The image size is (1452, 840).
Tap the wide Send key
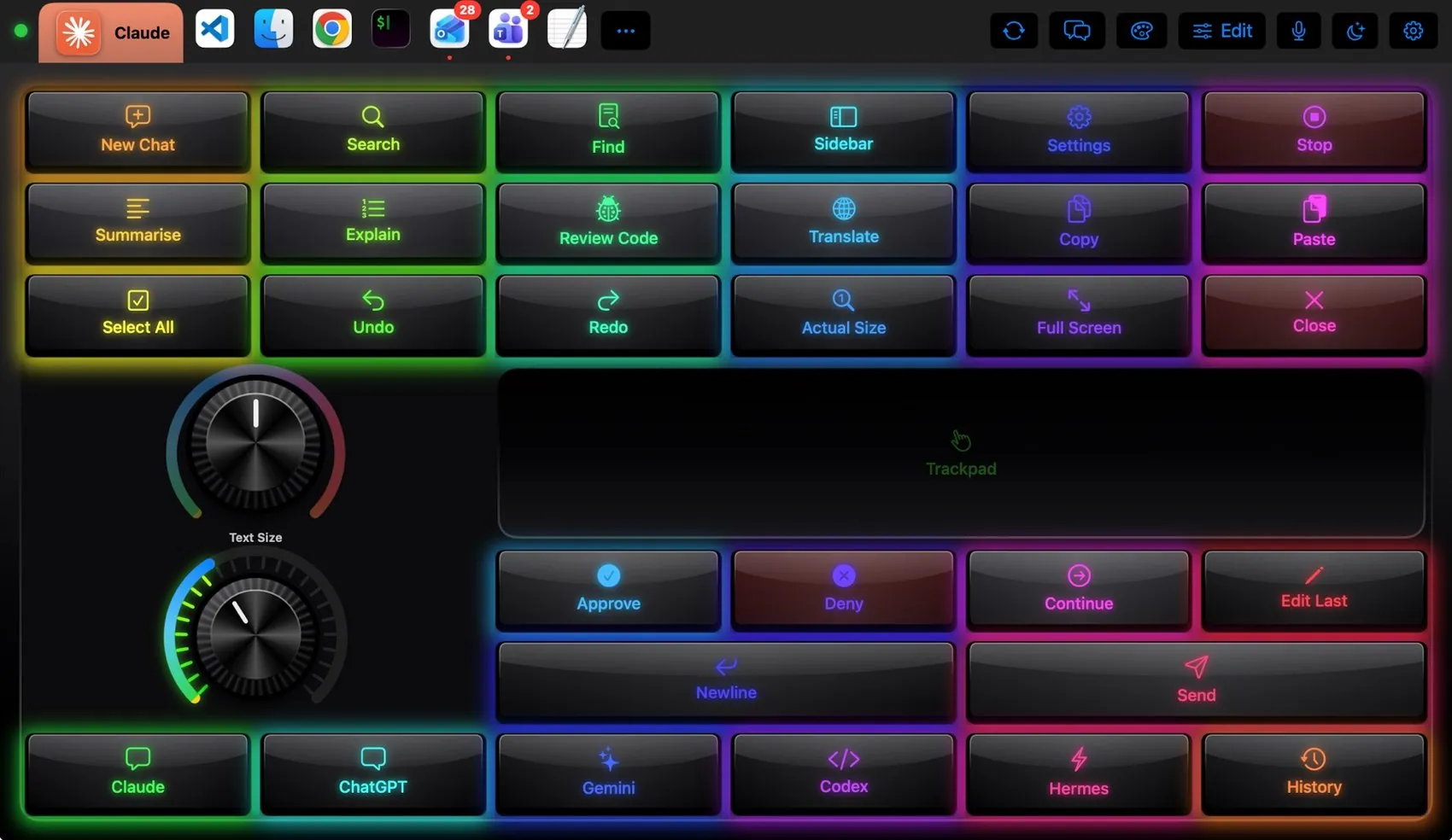pyautogui.click(x=1197, y=681)
